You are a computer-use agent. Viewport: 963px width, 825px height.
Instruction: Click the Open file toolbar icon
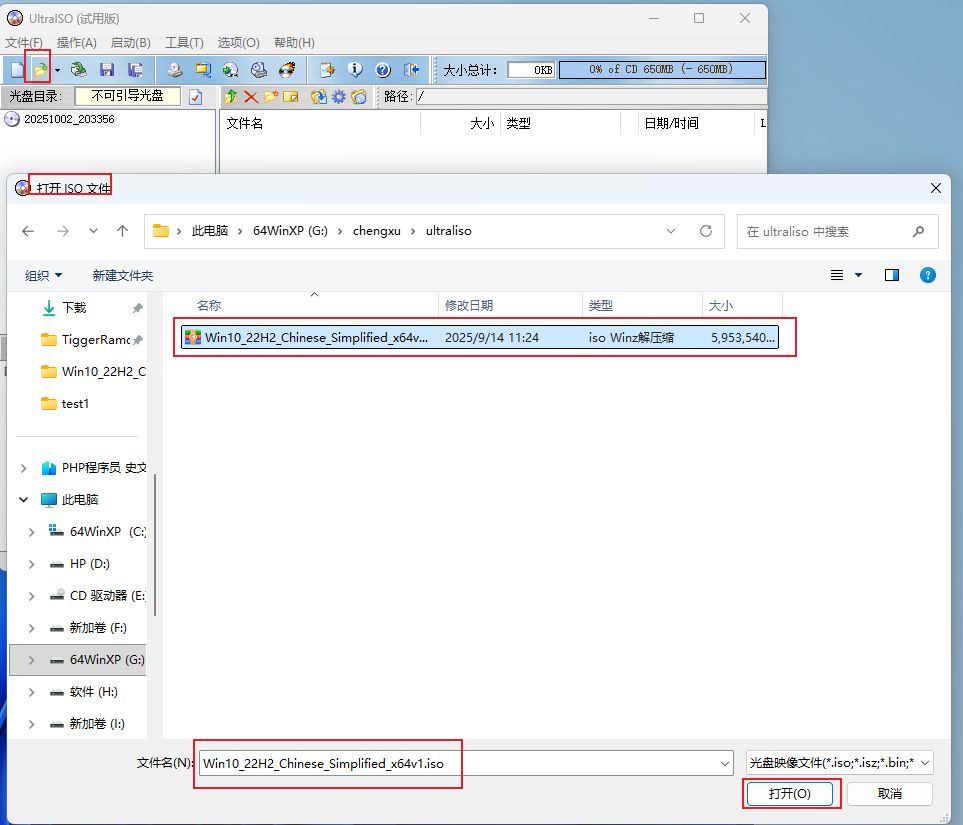(40, 70)
